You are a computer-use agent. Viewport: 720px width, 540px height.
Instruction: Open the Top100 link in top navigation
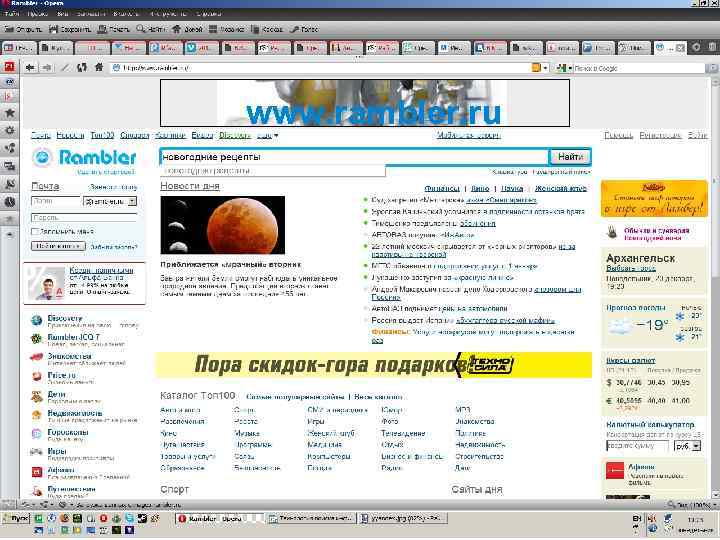coord(102,135)
